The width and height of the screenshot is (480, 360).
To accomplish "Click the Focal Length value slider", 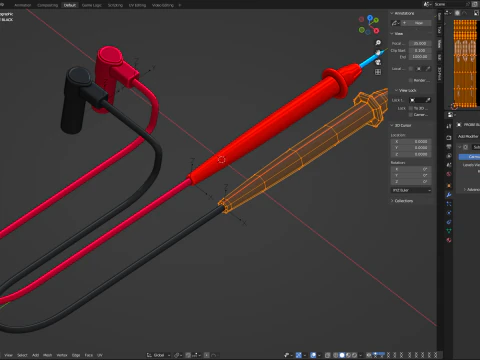I will pos(420,43).
